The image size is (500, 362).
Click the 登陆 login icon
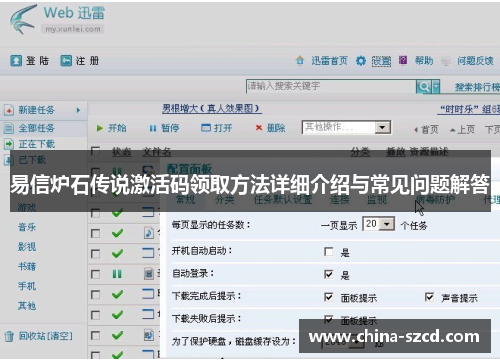coord(16,61)
